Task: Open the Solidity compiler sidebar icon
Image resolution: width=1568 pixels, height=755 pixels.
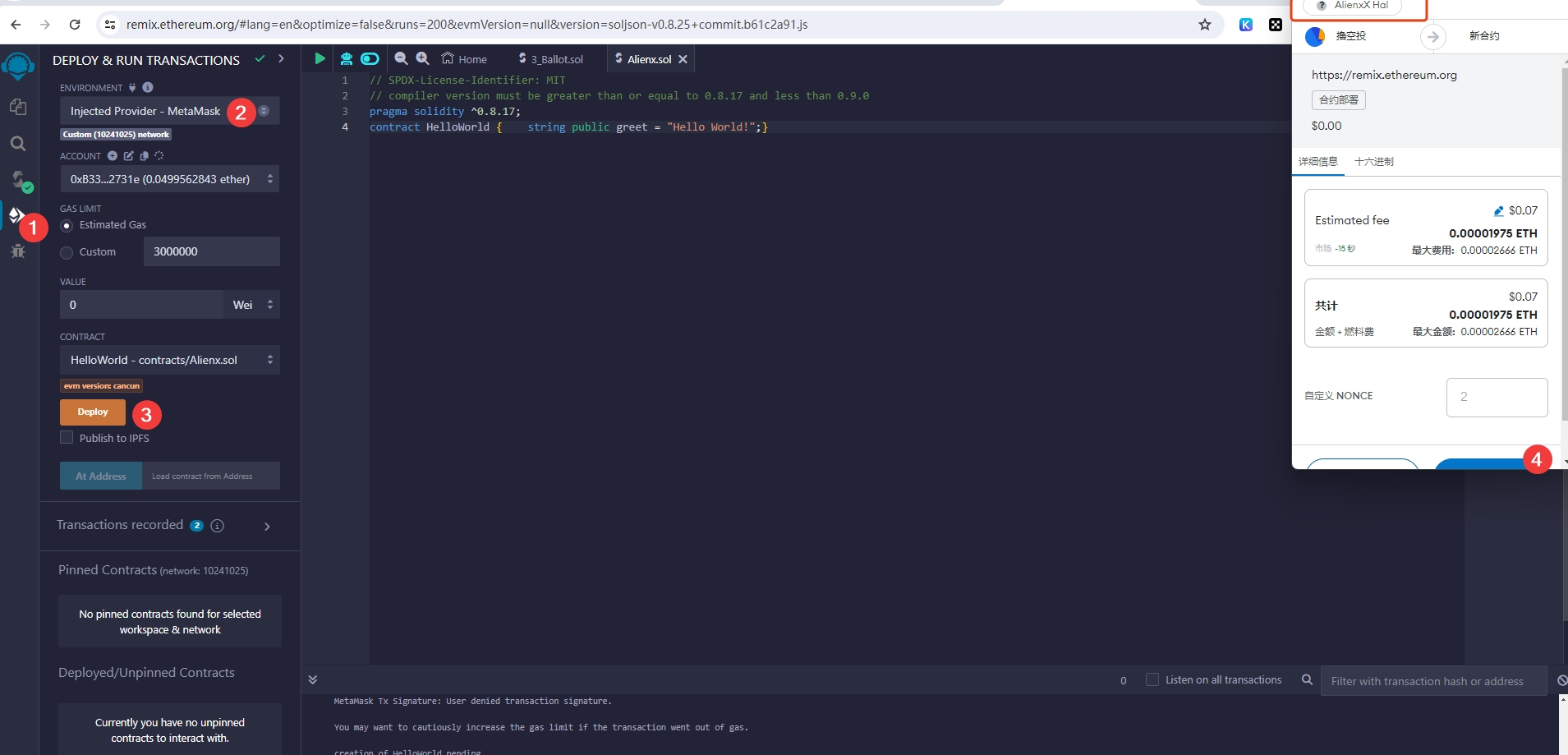Action: (x=19, y=180)
